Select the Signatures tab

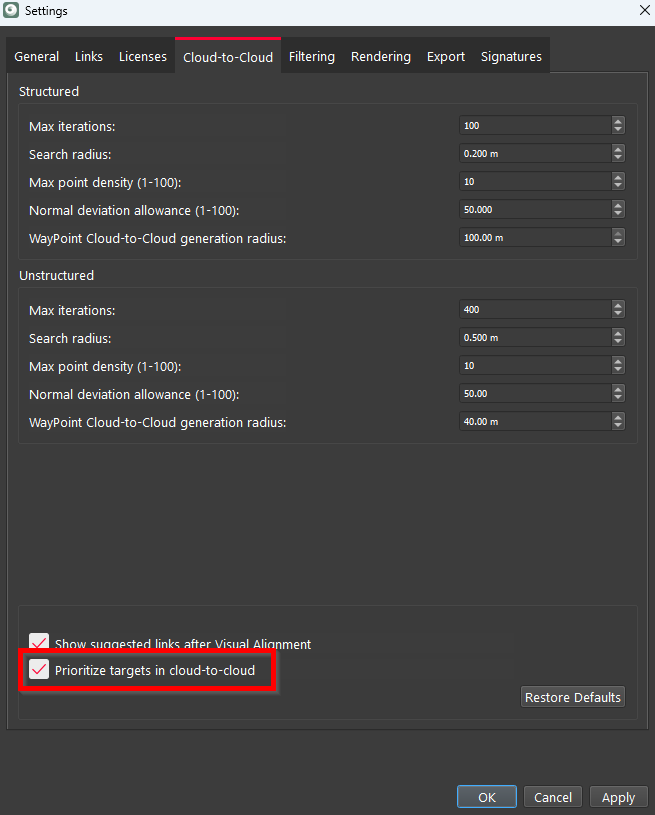[511, 57]
